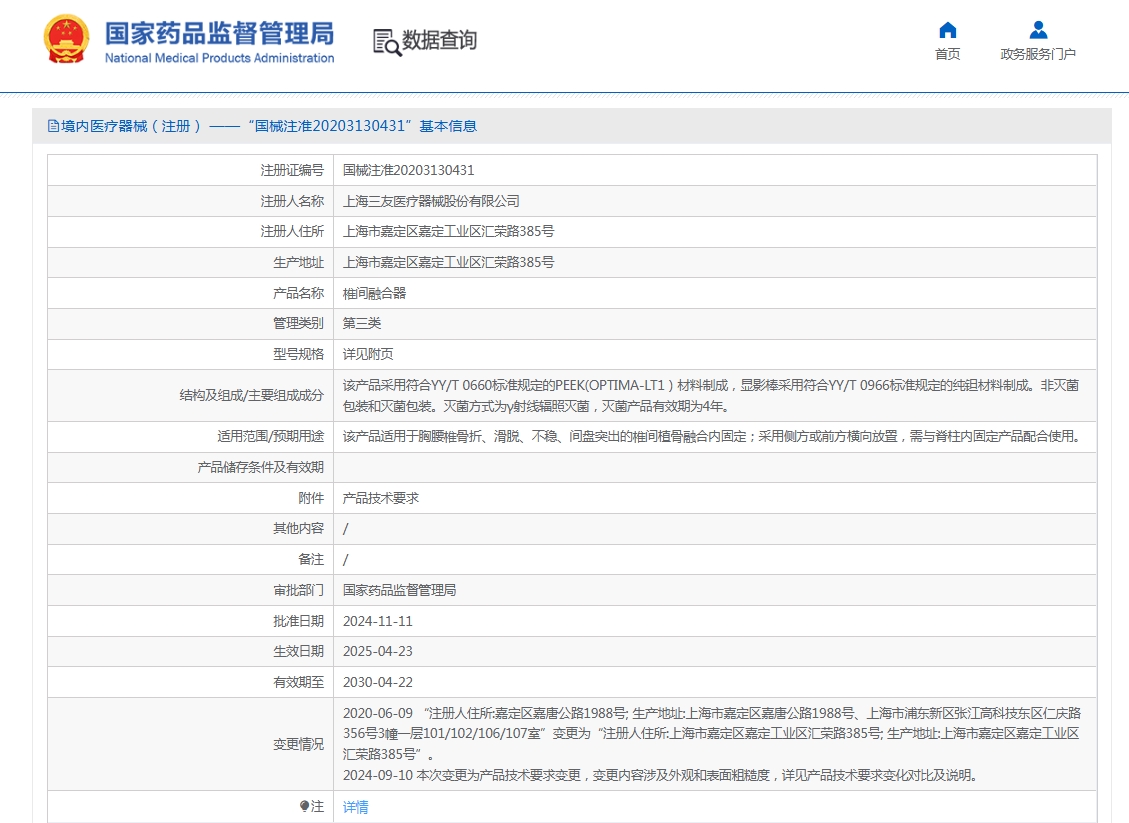
Task: Click the 结构及组成/主要组成成分 label
Action: [252, 396]
